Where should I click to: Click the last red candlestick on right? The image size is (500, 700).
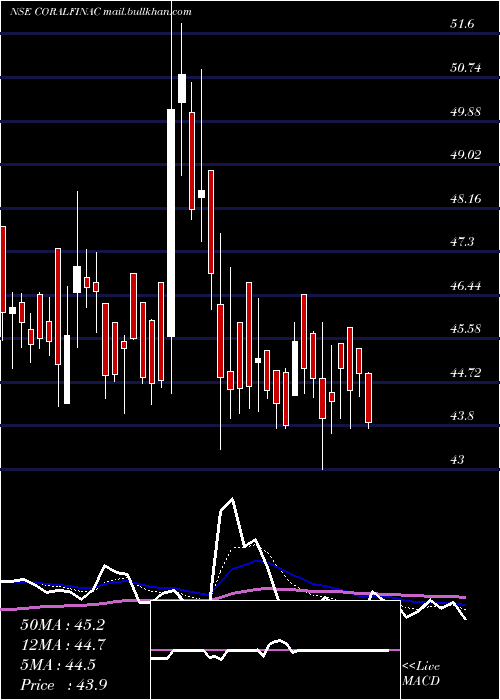pos(368,398)
